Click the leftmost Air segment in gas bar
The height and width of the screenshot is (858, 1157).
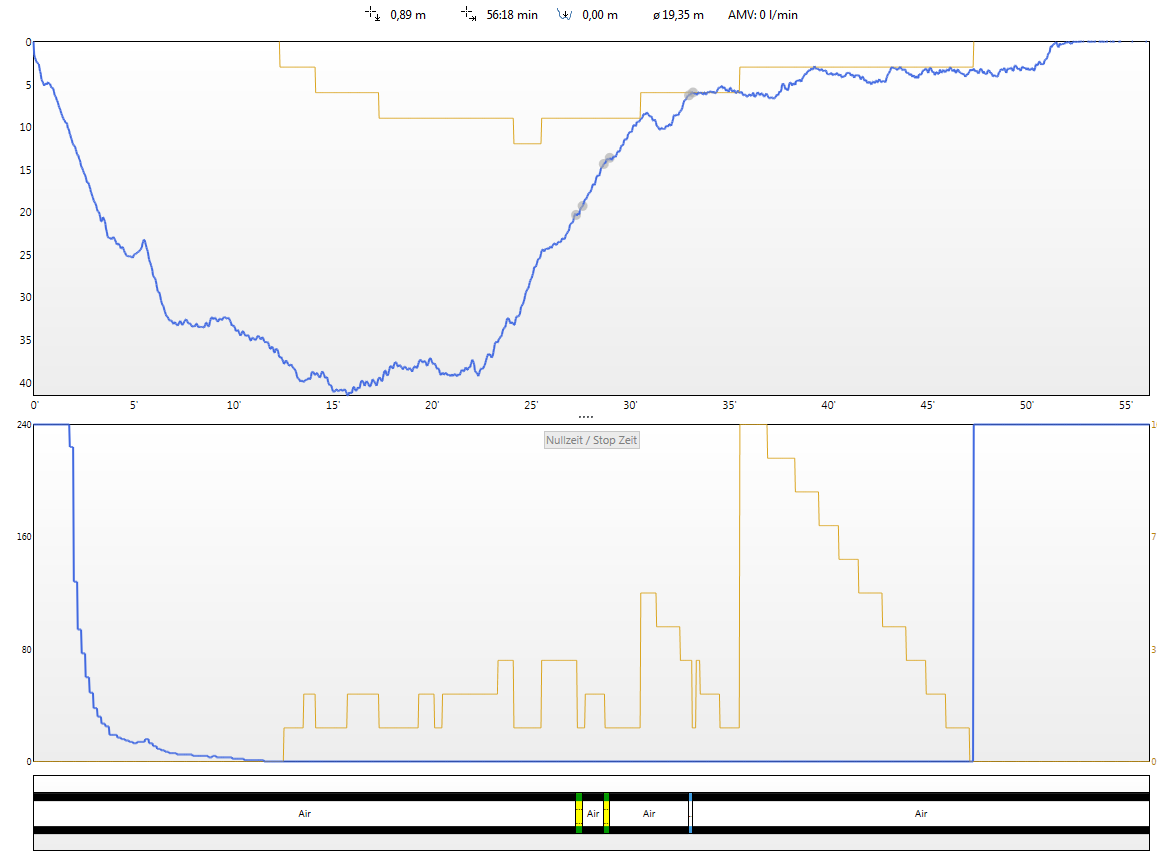coord(305,813)
